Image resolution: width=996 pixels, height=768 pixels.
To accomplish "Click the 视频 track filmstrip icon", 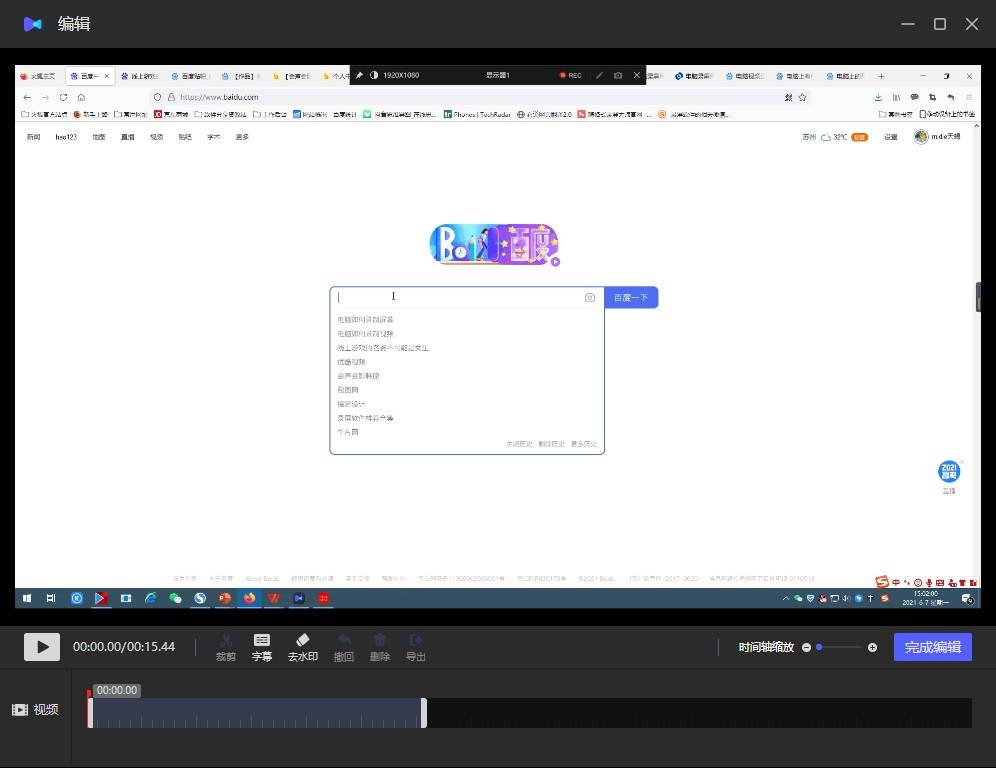I will tap(20, 710).
